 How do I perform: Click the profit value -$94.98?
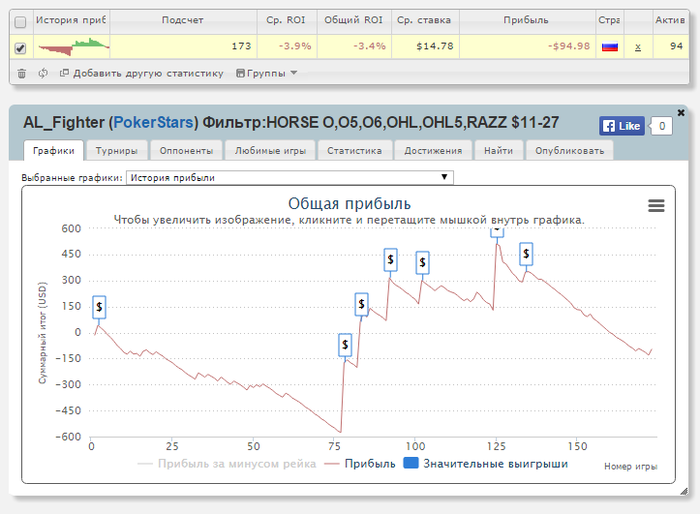[569, 46]
